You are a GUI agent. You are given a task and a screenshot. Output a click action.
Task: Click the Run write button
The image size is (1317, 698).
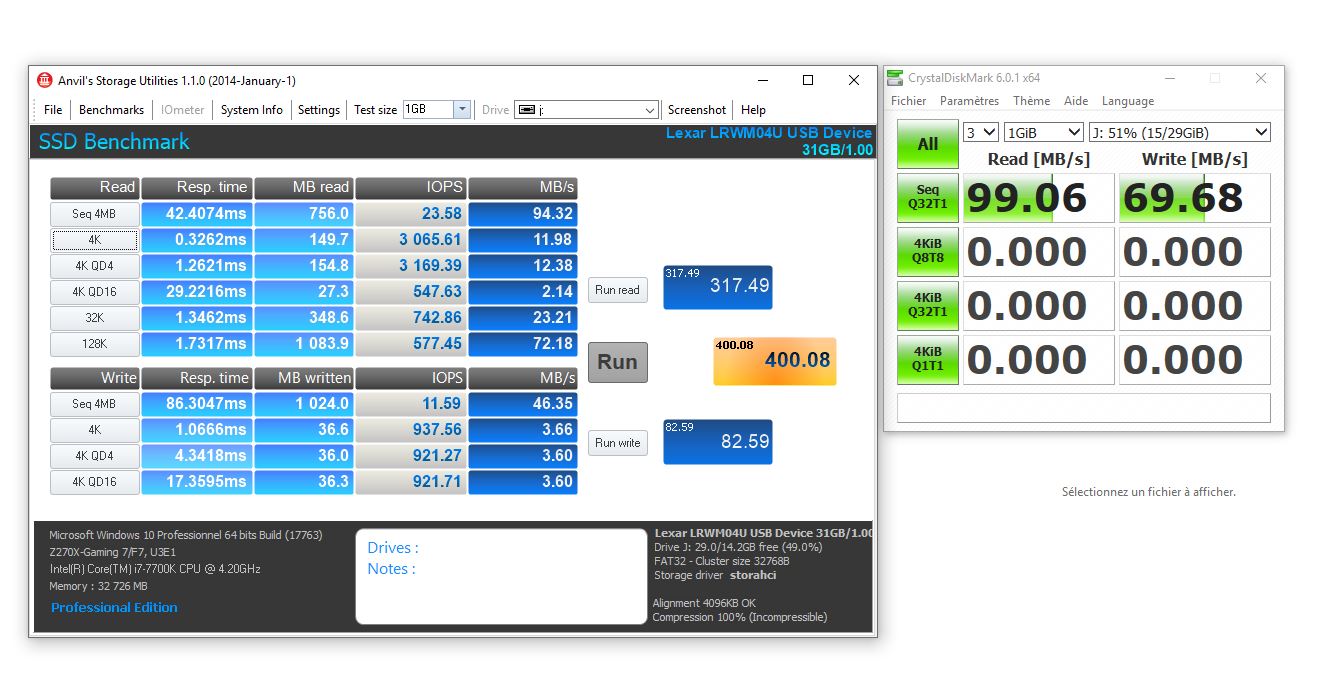pos(617,443)
